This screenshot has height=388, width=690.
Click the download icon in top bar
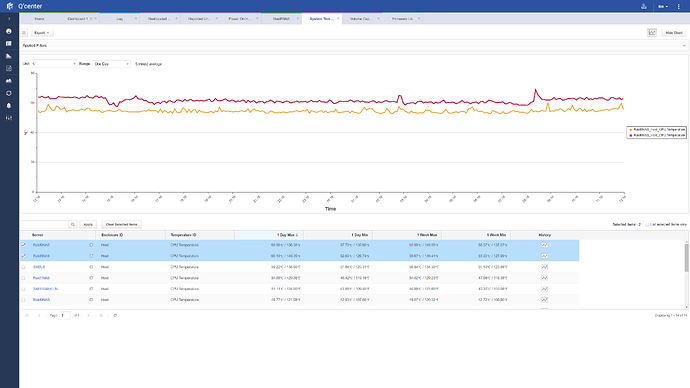644,6
